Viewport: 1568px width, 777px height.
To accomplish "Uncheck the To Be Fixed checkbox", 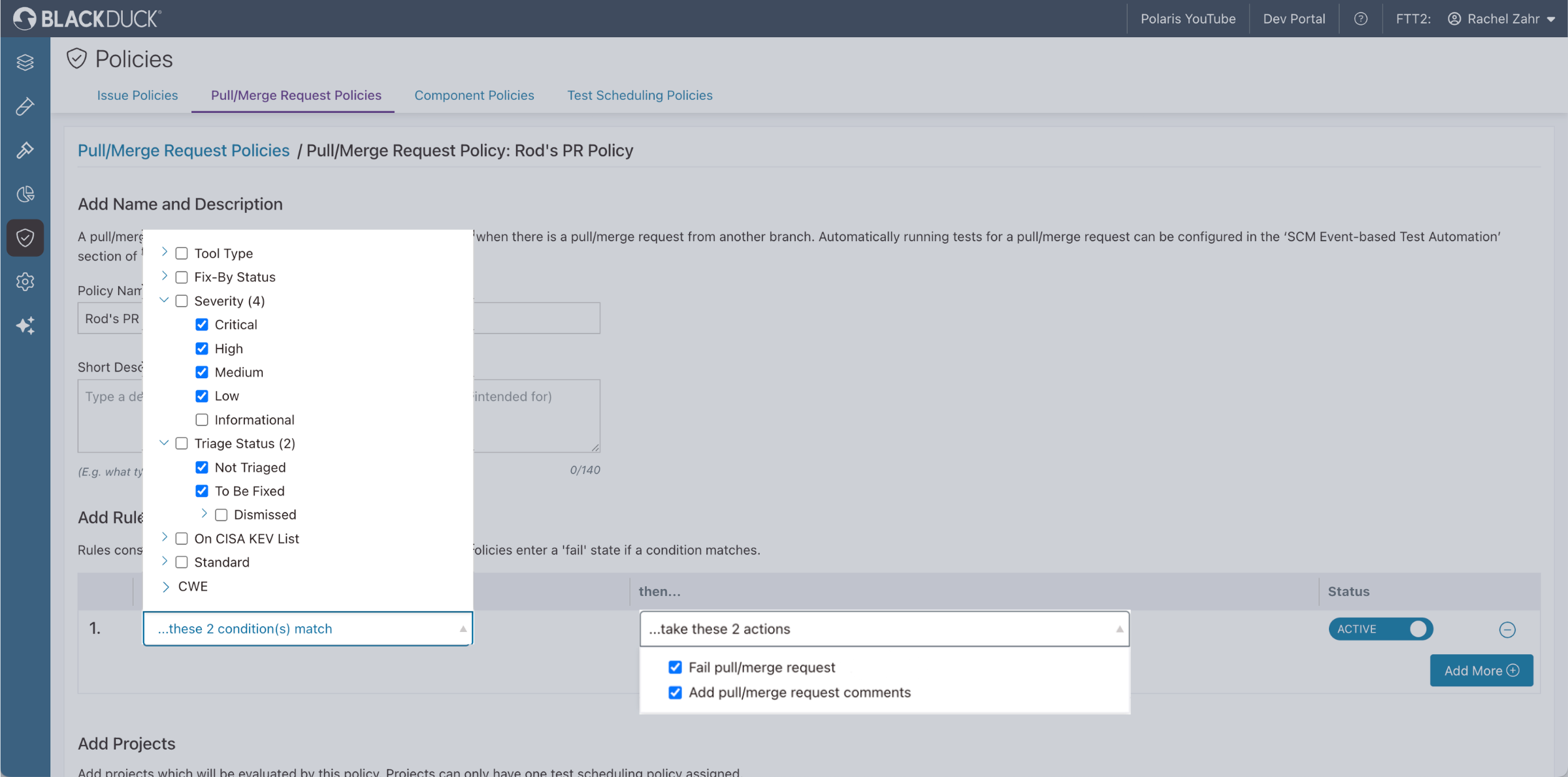I will click(x=202, y=491).
